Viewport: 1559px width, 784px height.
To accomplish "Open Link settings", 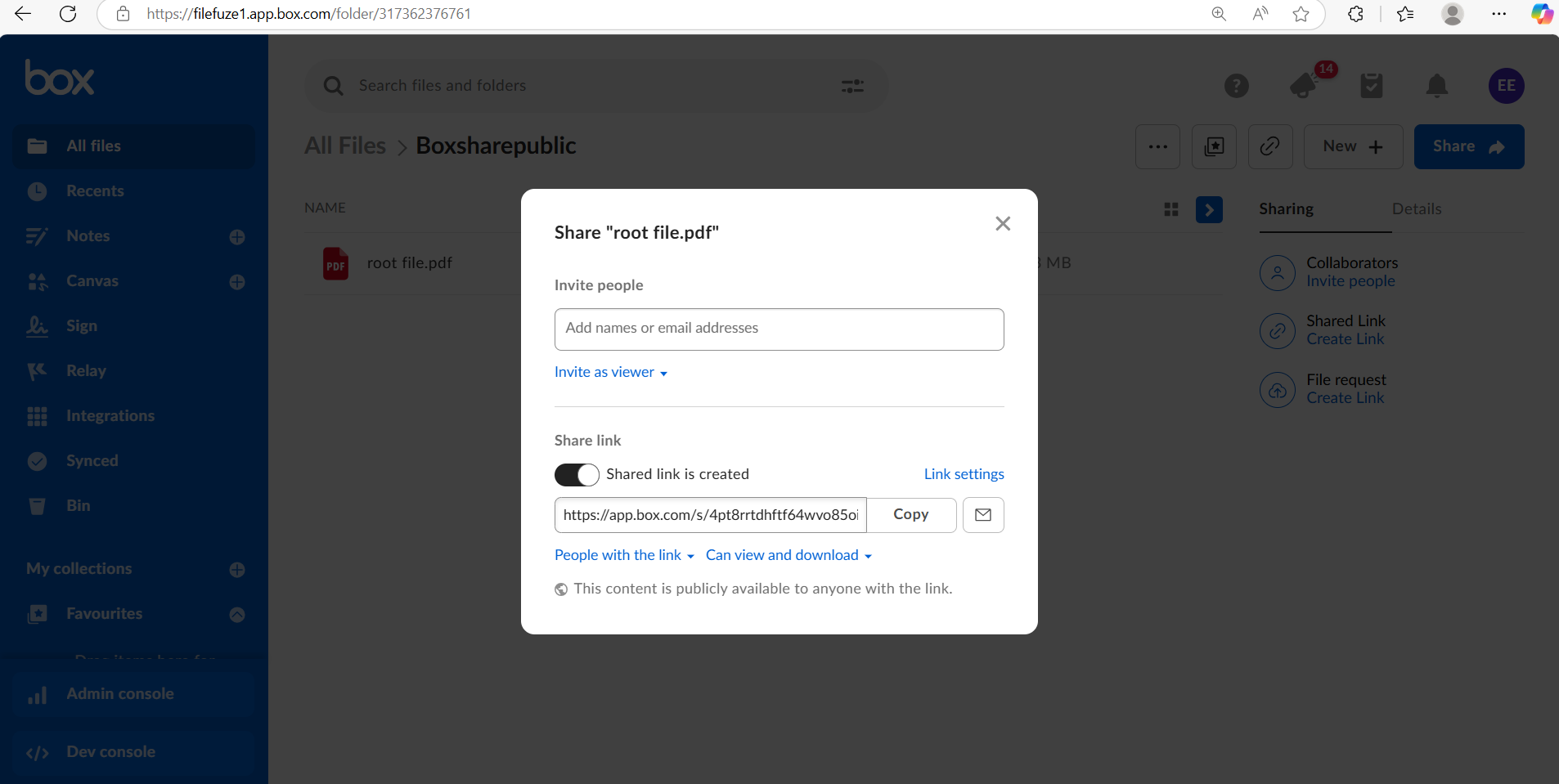I will [x=964, y=474].
